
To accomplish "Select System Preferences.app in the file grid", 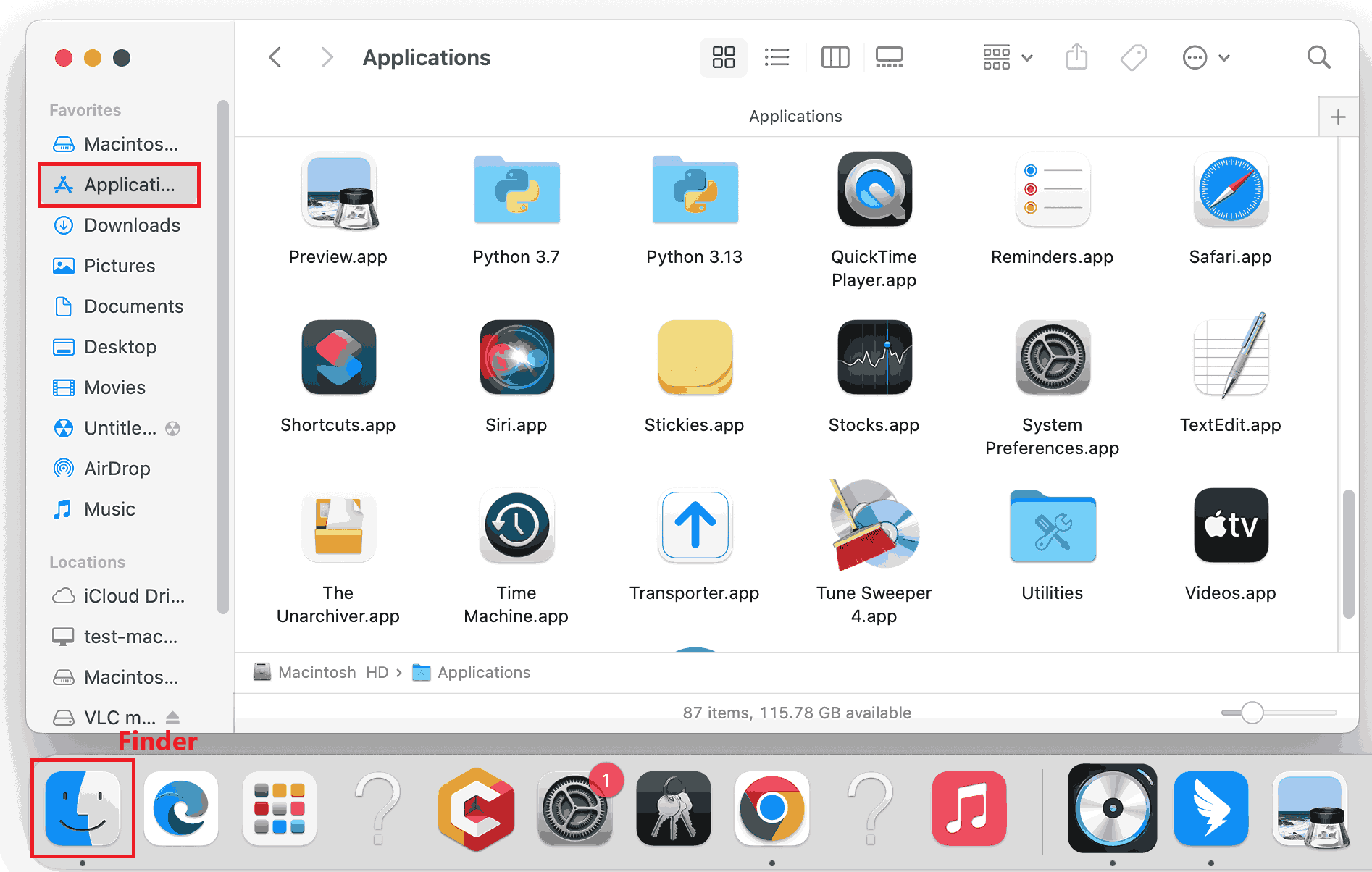I will coord(1053,358).
